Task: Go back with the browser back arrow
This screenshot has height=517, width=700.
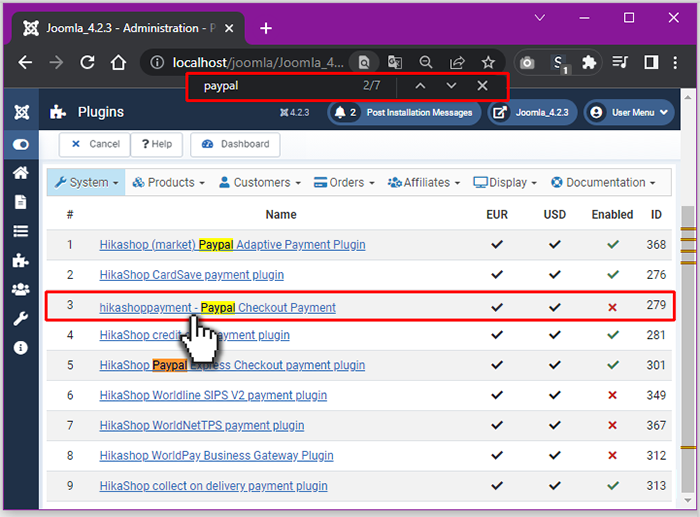Action: [x=25, y=63]
